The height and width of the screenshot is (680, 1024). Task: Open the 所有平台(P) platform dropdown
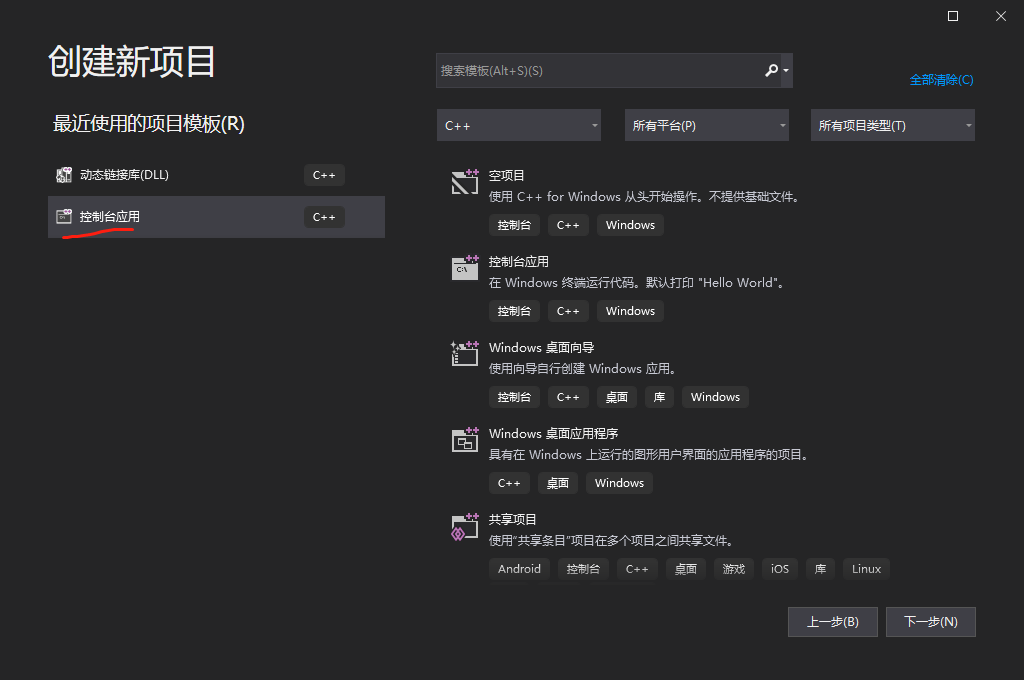[707, 125]
